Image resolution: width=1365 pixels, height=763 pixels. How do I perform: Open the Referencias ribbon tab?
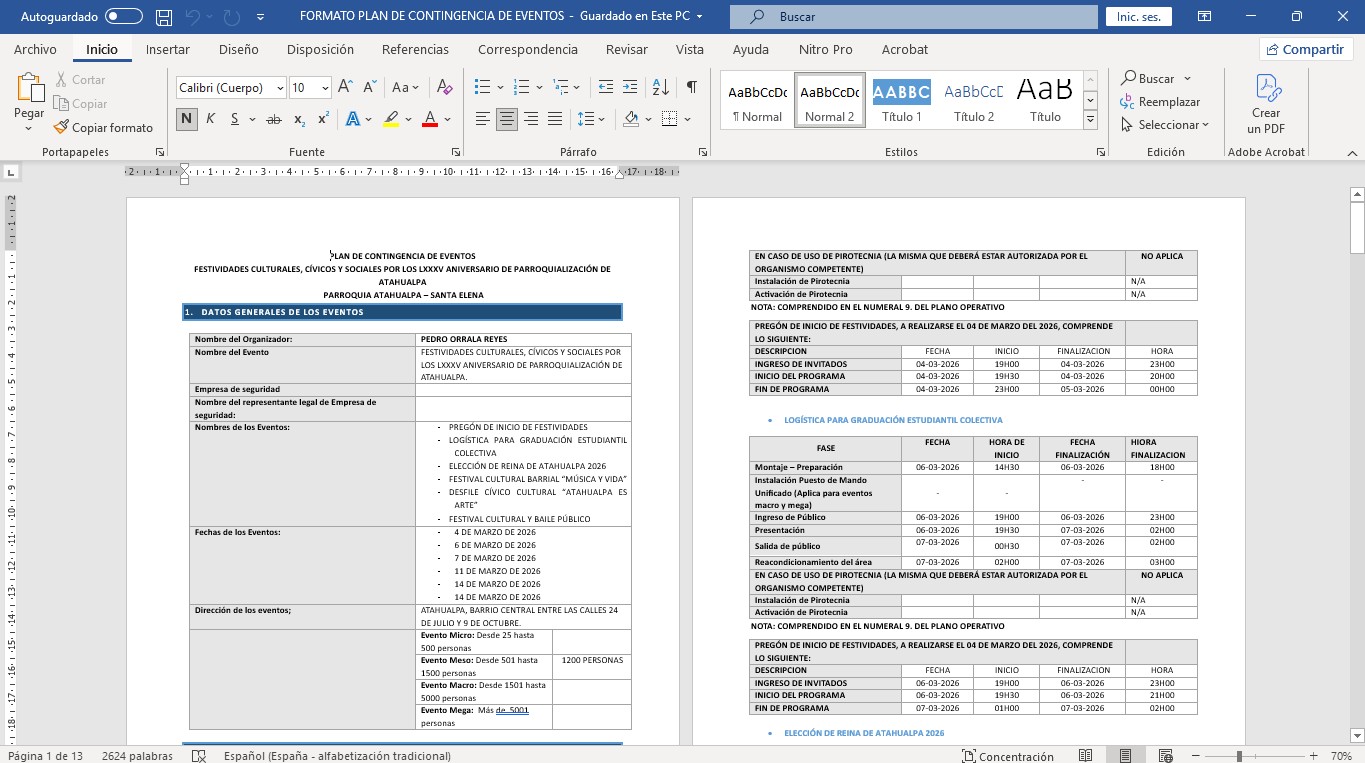pos(415,49)
